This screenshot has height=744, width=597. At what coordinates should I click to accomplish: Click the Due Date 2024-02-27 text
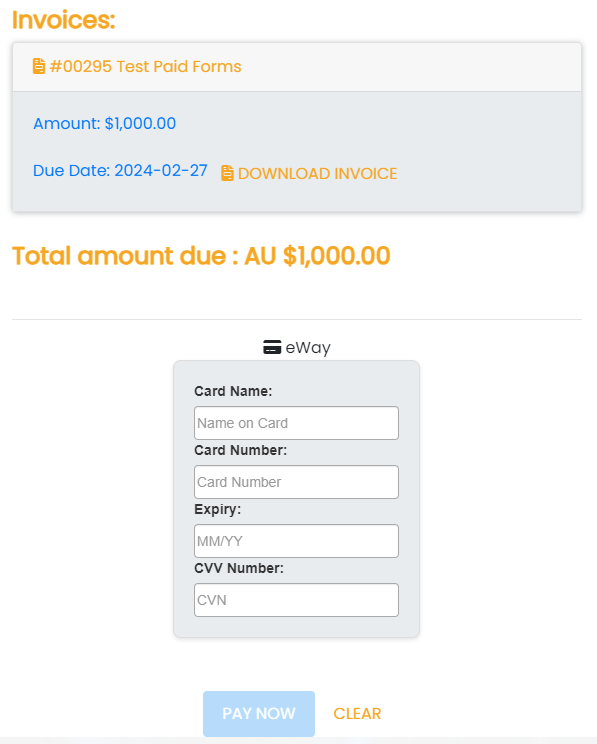120,170
